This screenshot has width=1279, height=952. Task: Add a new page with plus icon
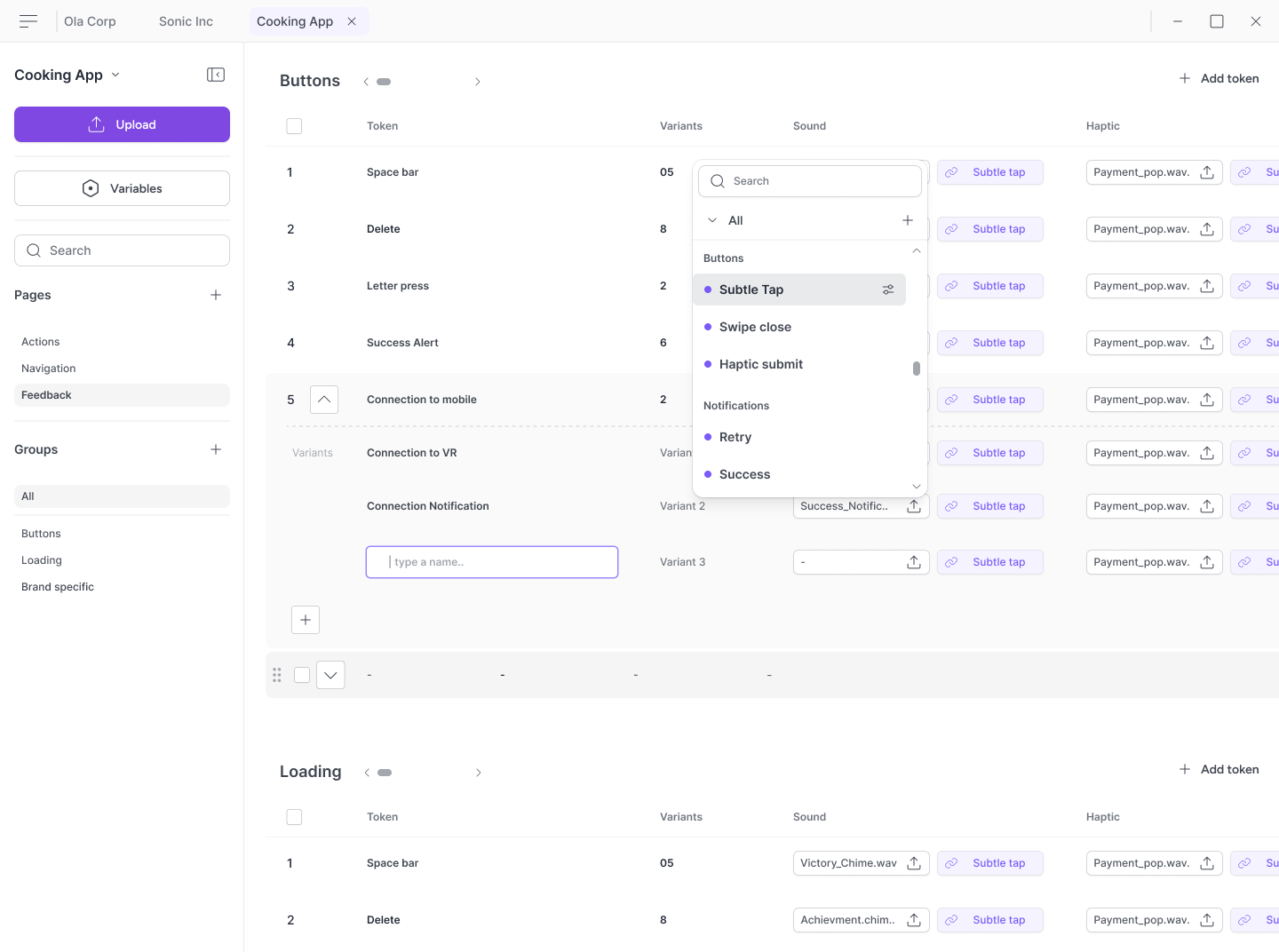coord(216,295)
